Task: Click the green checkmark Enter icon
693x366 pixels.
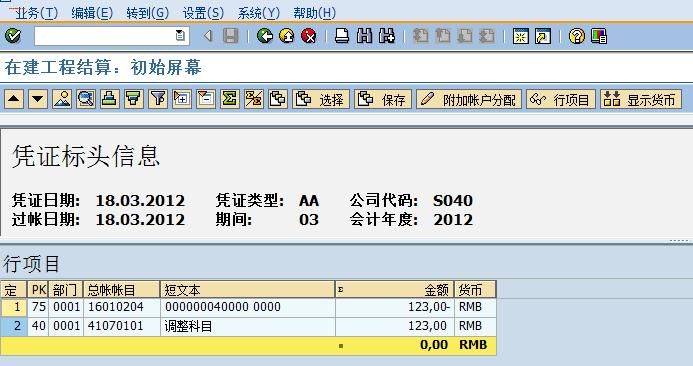Action: pos(13,36)
